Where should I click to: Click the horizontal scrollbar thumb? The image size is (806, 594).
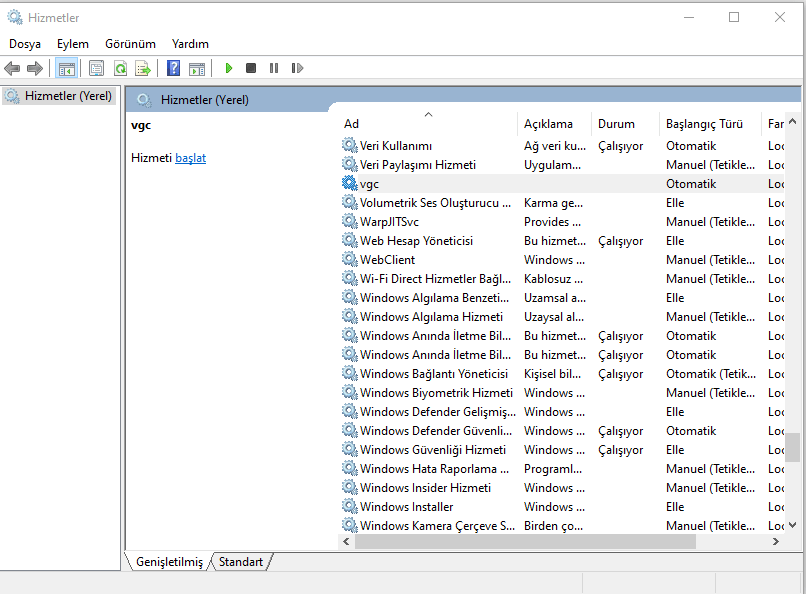pos(525,542)
